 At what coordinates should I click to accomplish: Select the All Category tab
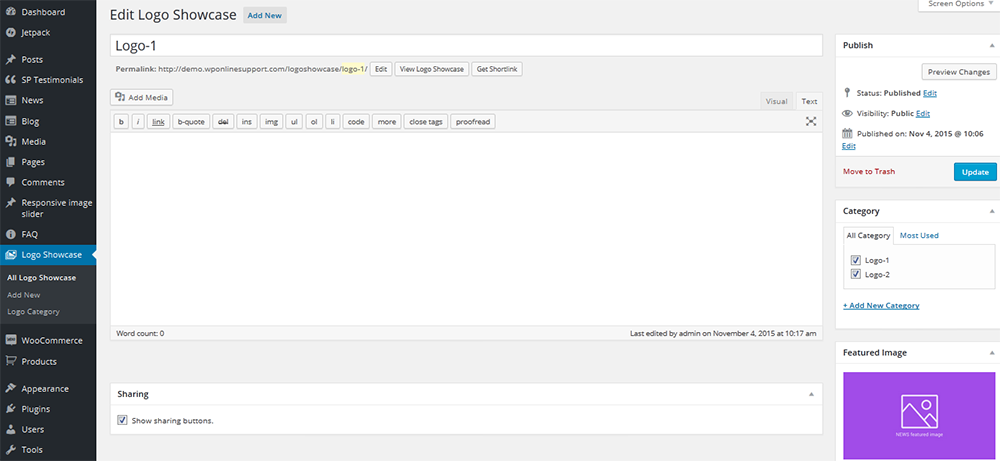click(868, 235)
